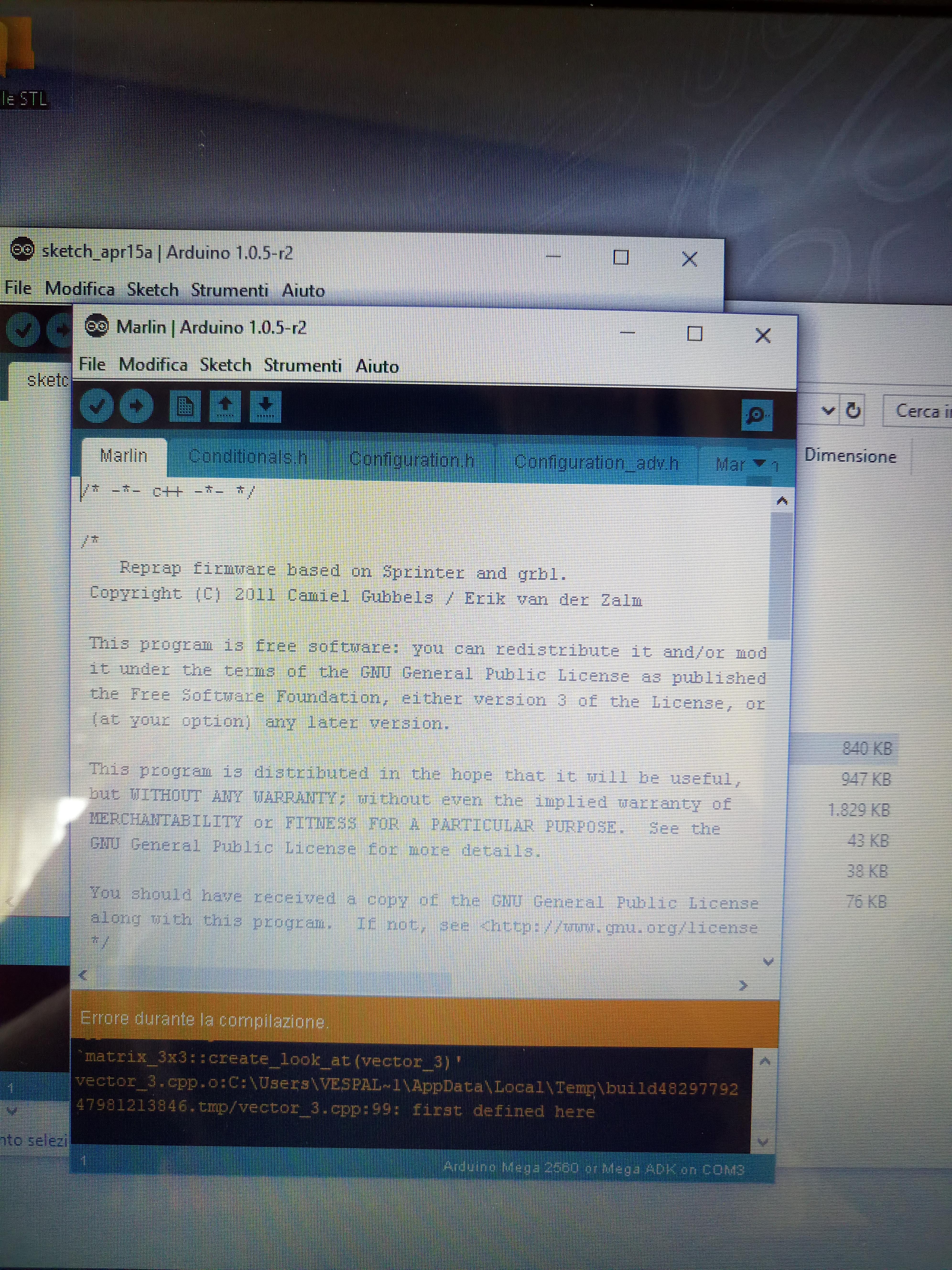
Task: Open the Strumenti menu in Marlin window
Action: tap(303, 365)
